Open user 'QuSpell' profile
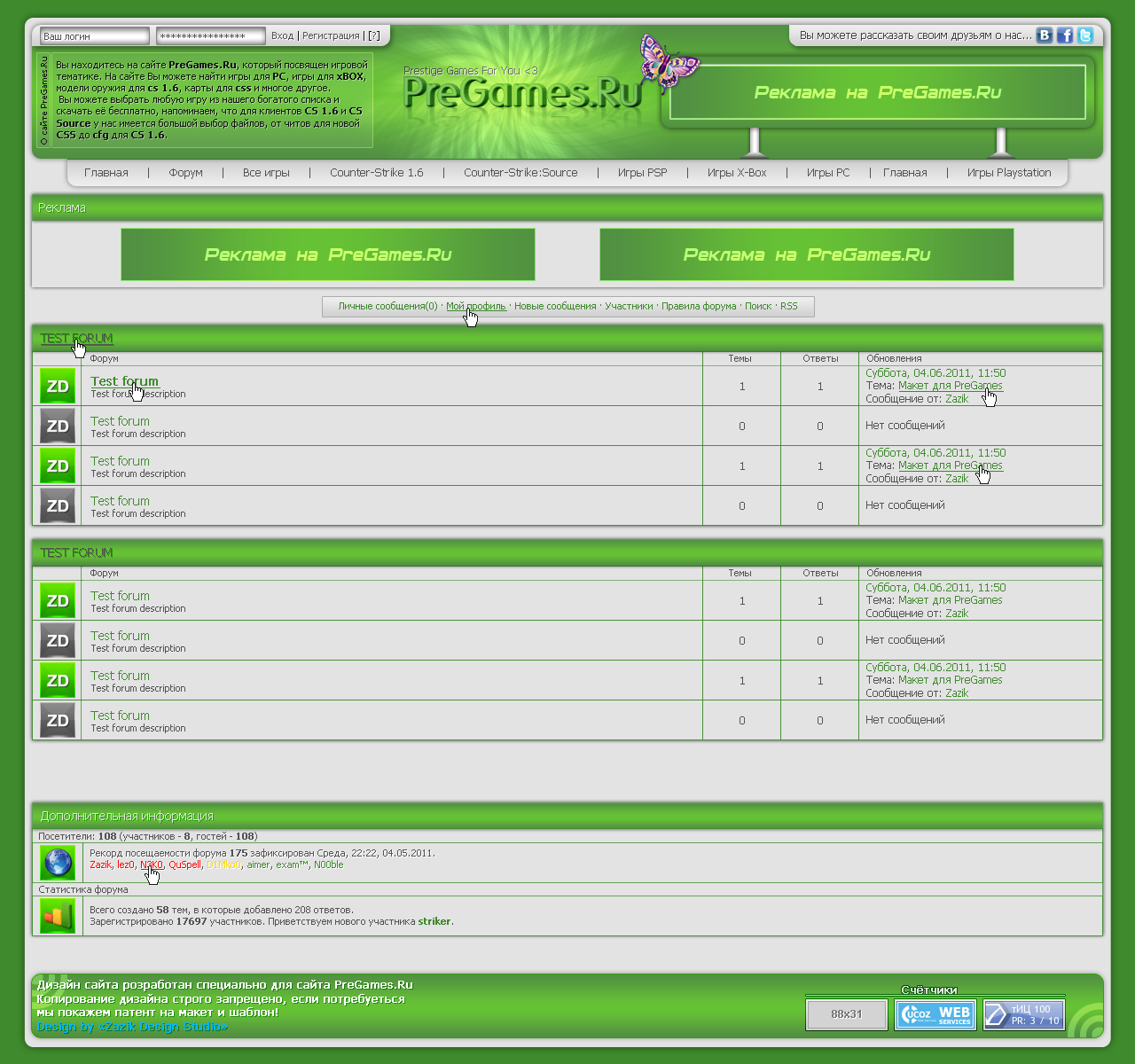The width and height of the screenshot is (1135, 1064). [x=184, y=865]
